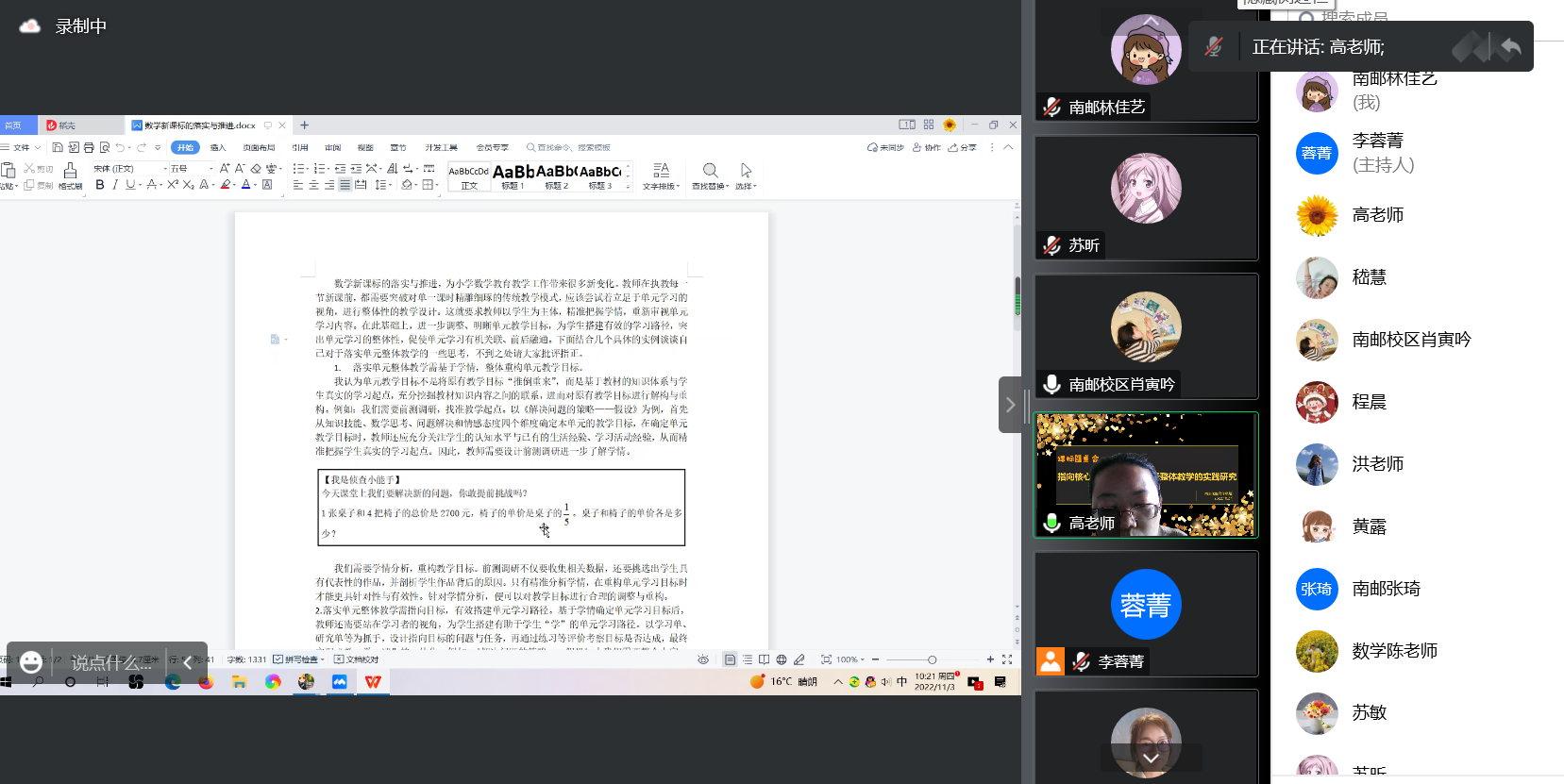Viewport: 1564px width, 784px height.
Task: Click the Clear Formatting eraser icon
Action: (x=256, y=169)
